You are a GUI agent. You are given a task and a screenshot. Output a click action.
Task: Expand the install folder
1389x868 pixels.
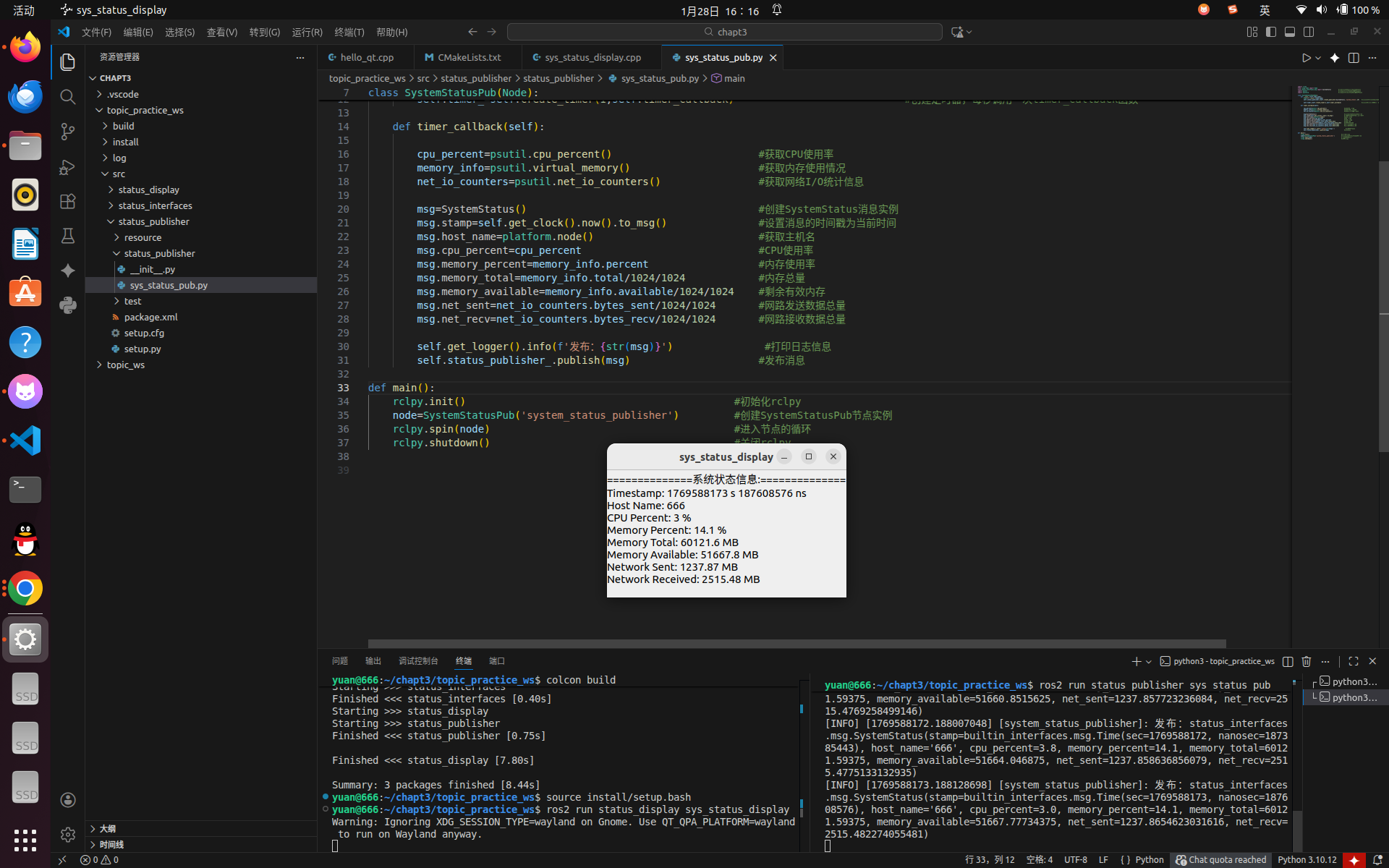point(201,142)
